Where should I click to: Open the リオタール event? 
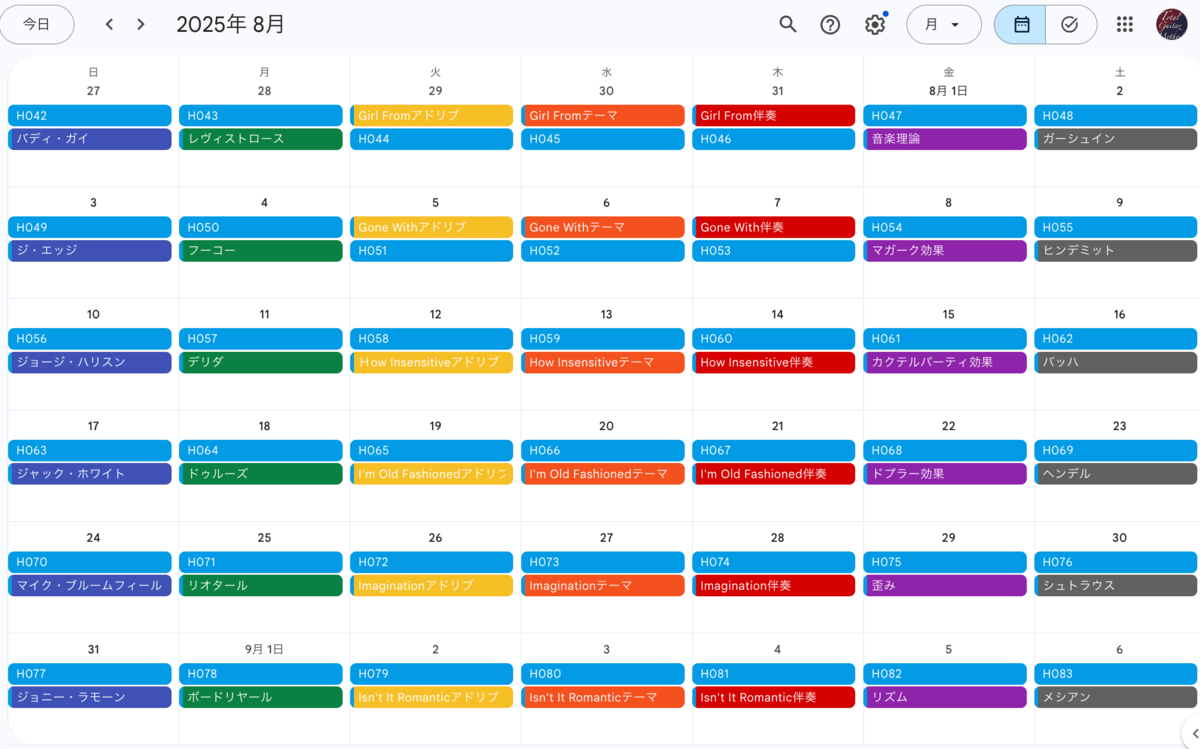coord(261,586)
